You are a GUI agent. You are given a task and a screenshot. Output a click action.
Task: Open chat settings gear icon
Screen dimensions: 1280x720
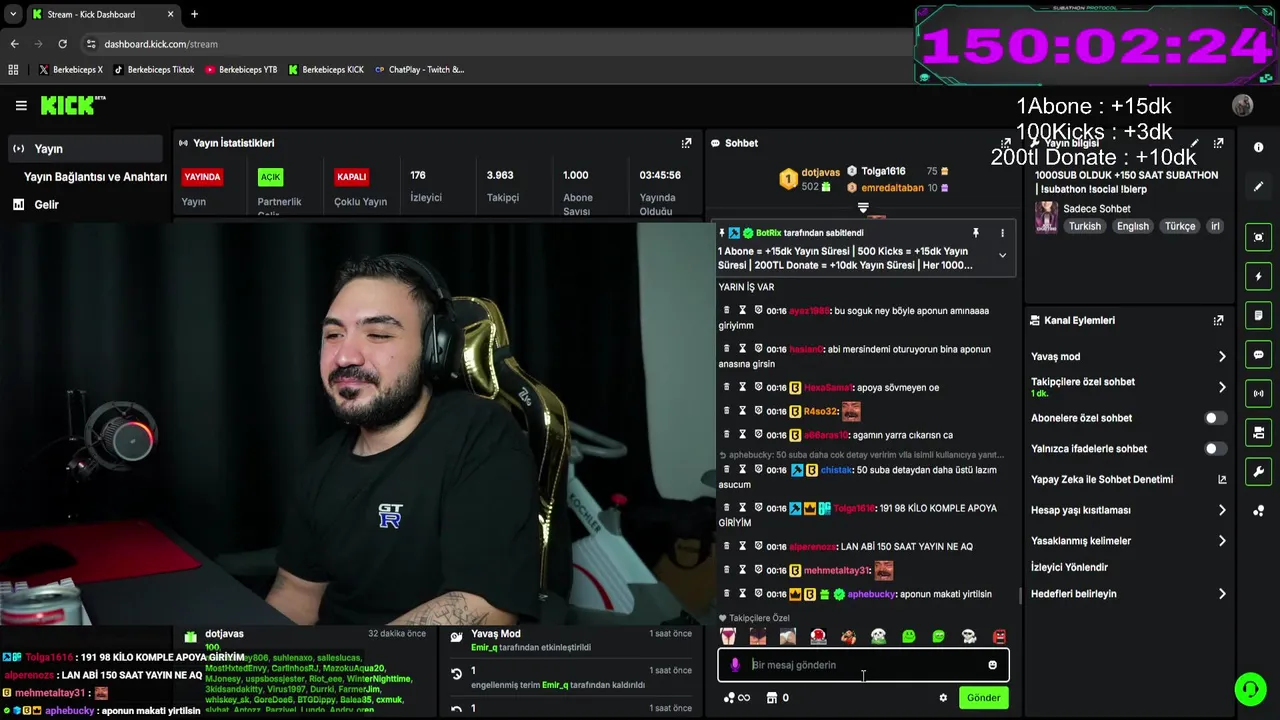tap(943, 698)
